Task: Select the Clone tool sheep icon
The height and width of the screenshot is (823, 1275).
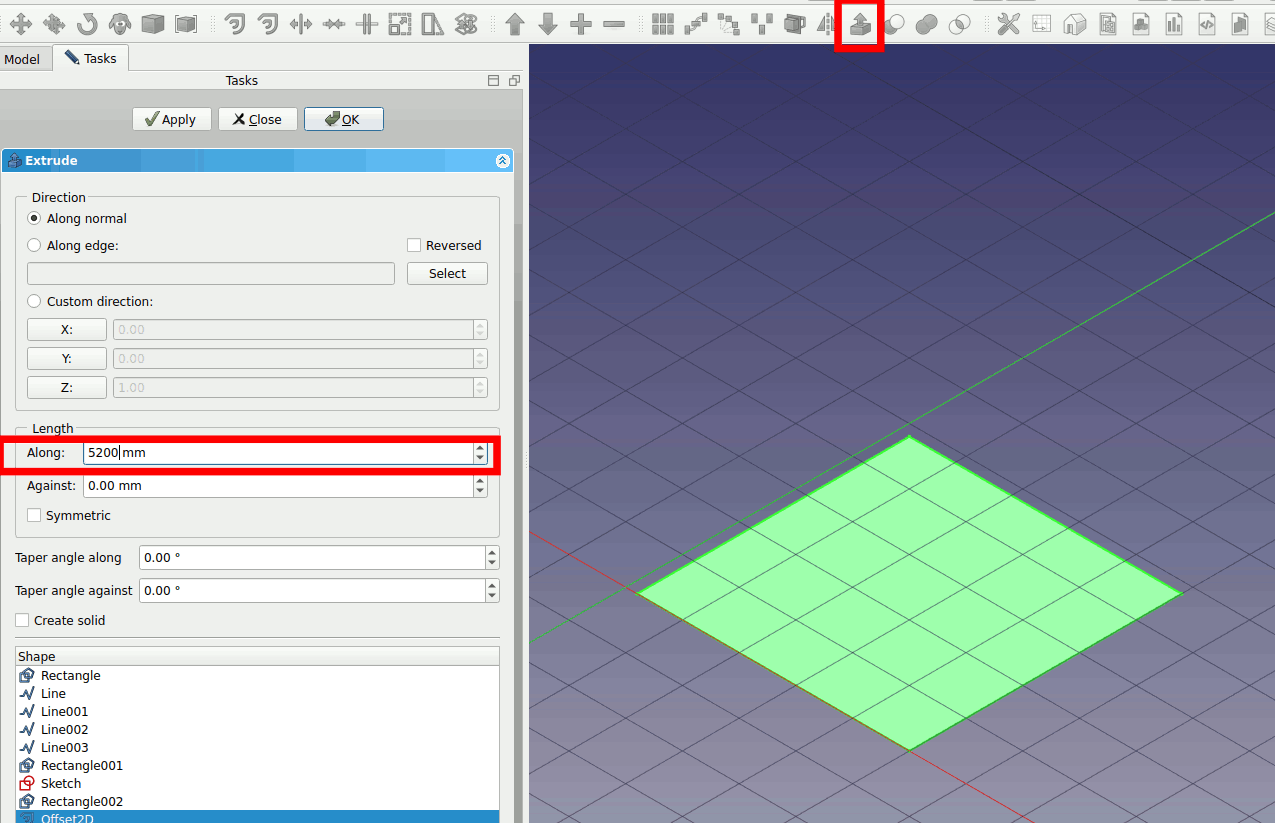Action: coord(120,24)
